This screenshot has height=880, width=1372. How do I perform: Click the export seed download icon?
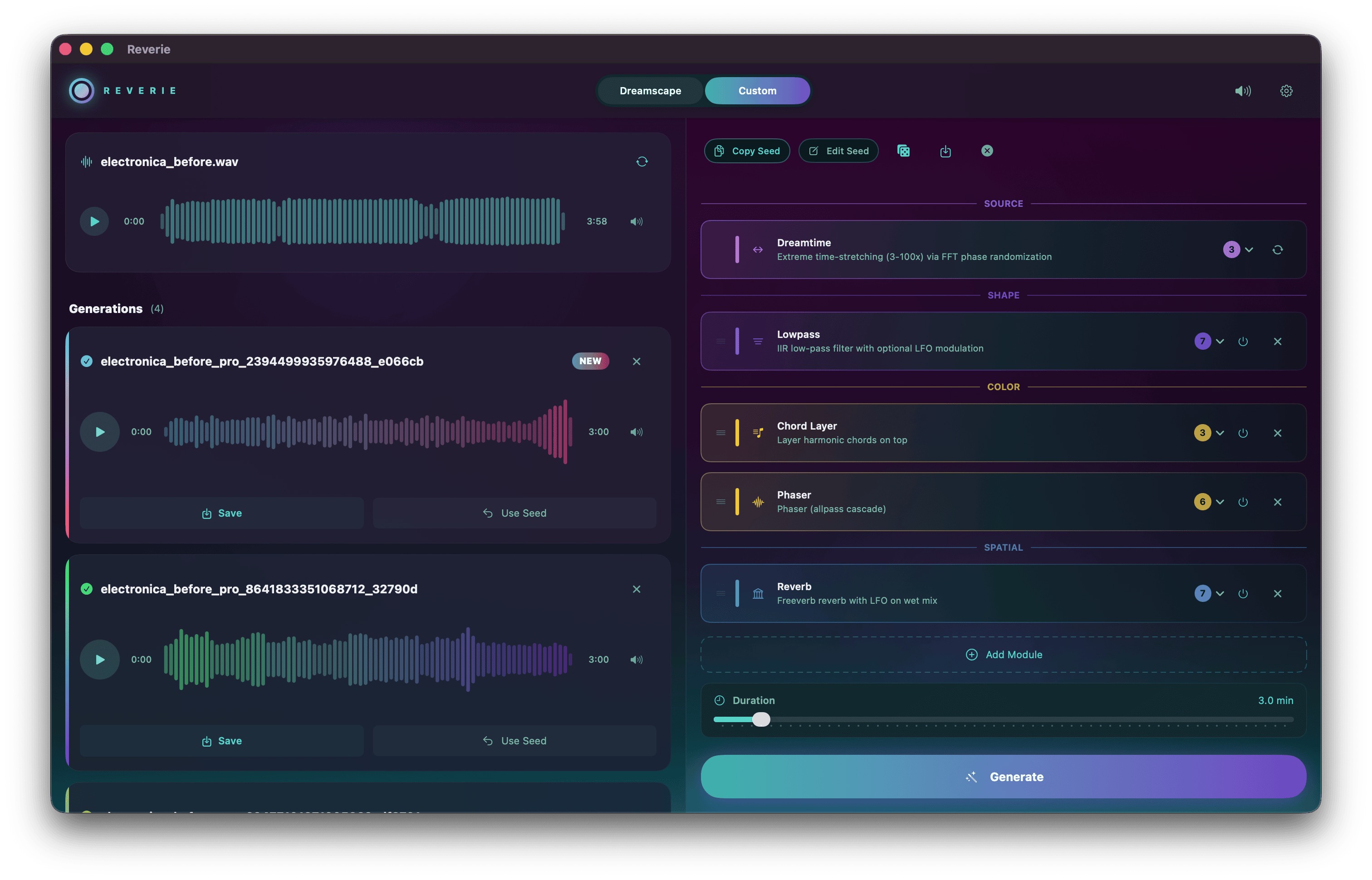coord(946,151)
